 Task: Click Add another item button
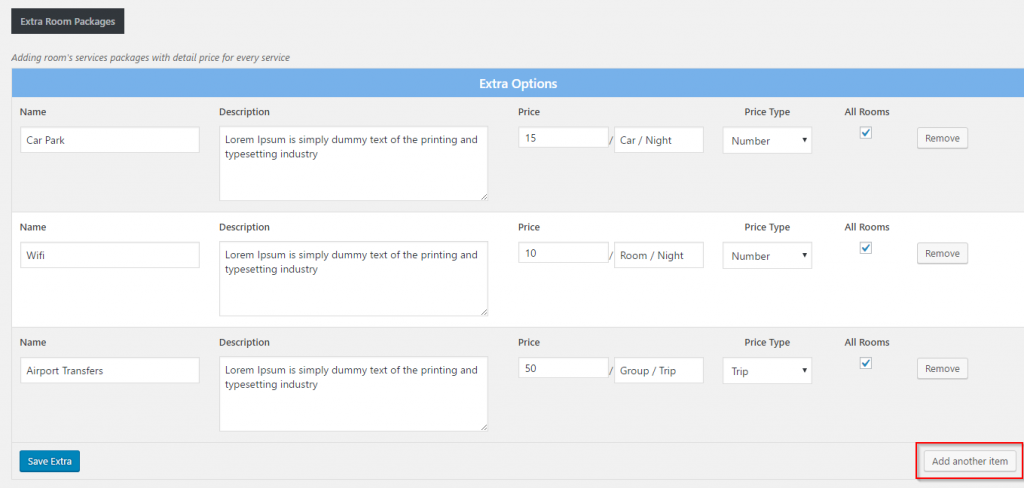[x=969, y=461]
